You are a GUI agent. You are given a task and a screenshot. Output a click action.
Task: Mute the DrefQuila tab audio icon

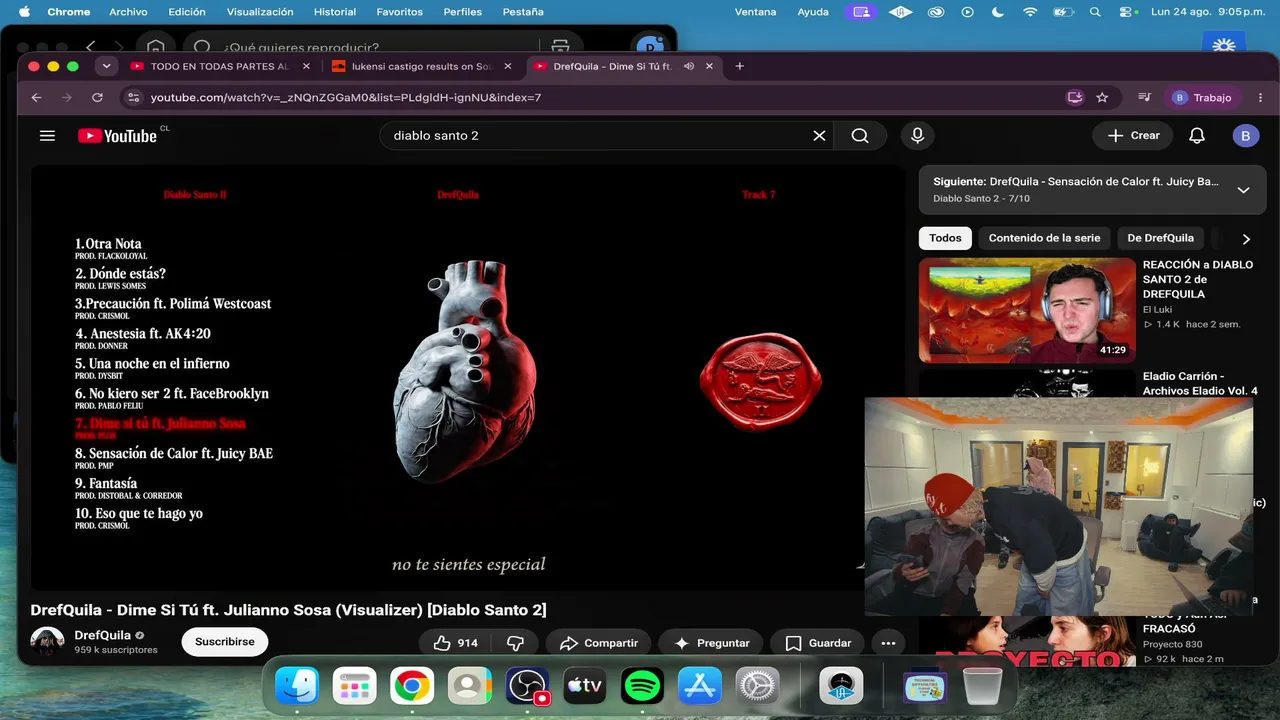tap(689, 66)
